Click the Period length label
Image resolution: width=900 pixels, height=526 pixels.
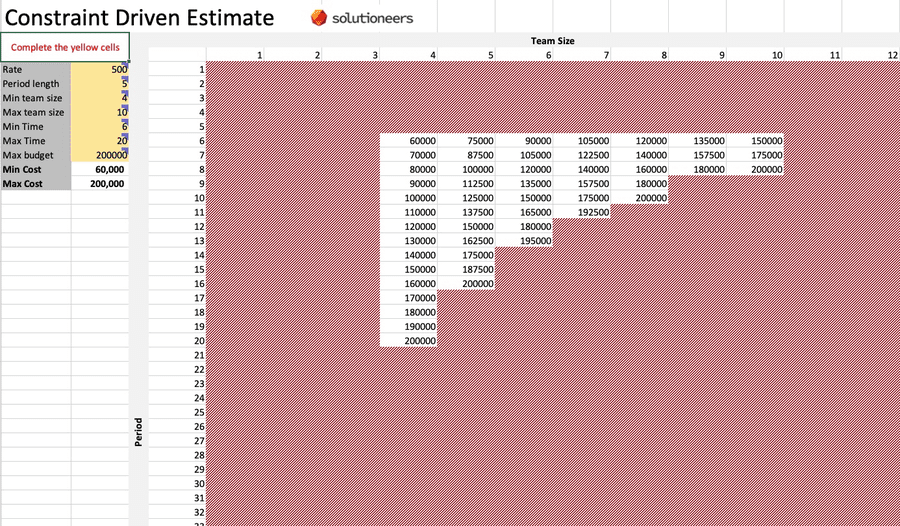(x=36, y=84)
